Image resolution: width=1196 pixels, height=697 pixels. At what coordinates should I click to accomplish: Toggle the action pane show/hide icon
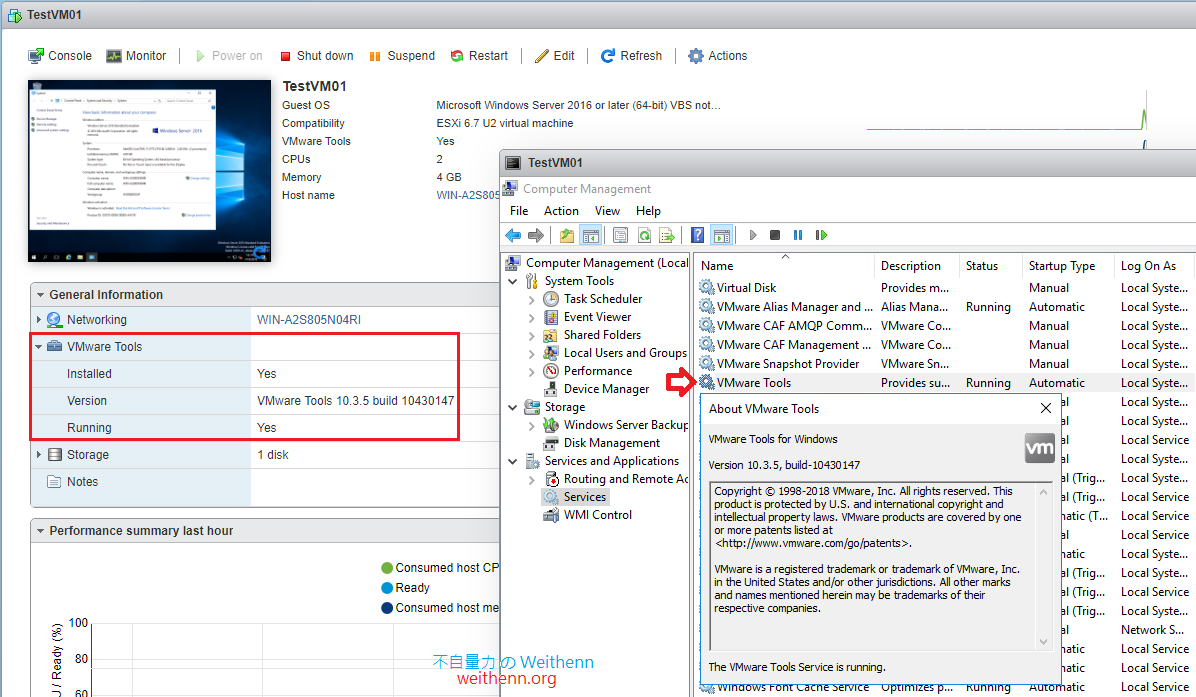pos(722,234)
